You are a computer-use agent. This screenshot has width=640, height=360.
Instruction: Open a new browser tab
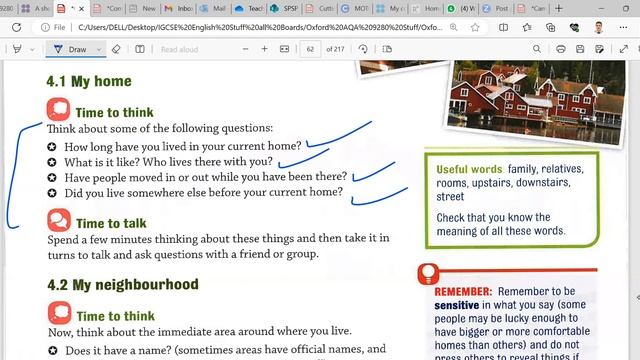pos(558,8)
